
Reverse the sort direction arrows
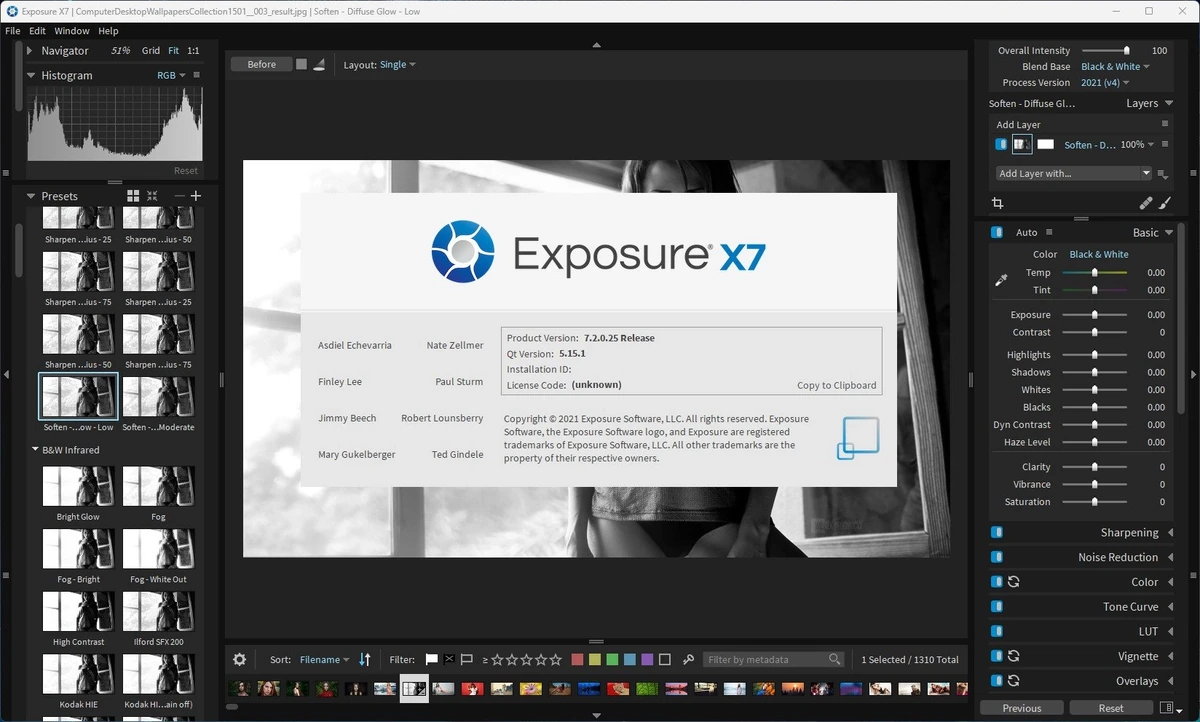click(x=365, y=659)
